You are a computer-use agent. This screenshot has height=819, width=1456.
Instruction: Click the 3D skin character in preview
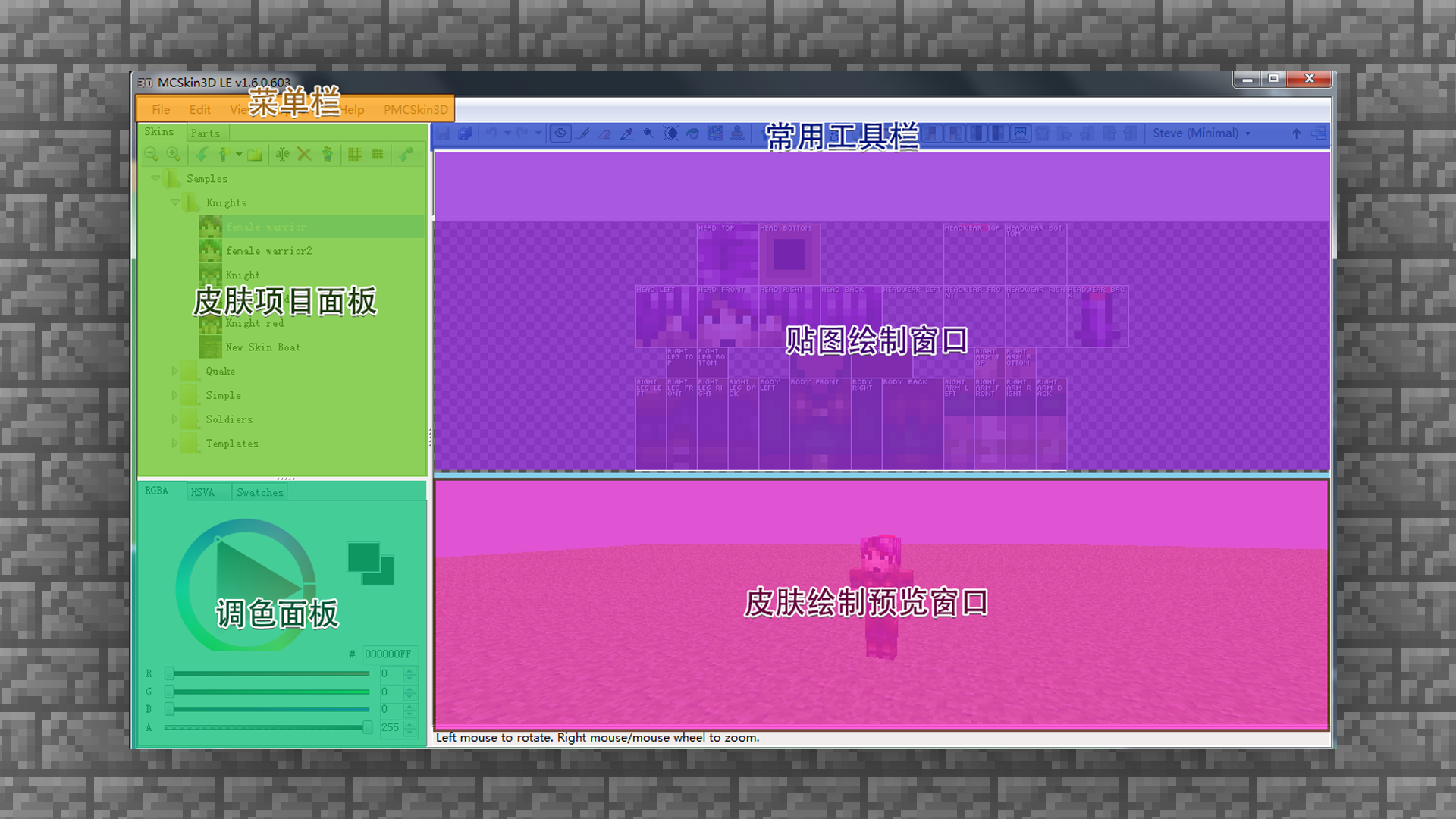pyautogui.click(x=881, y=597)
